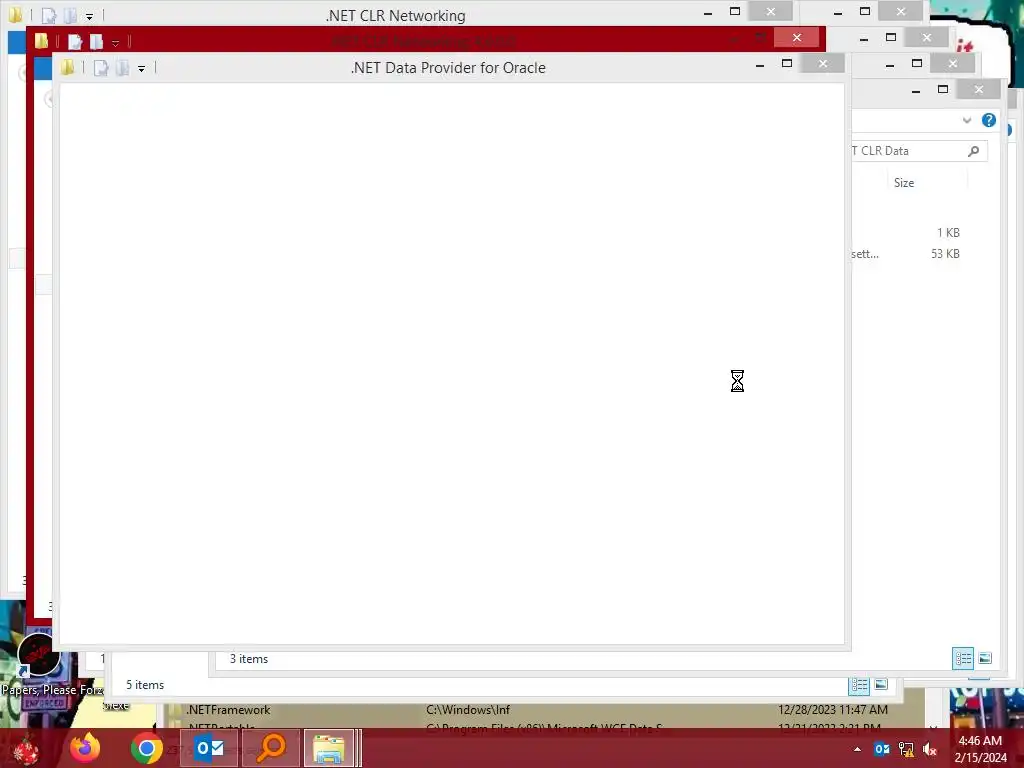
Task: Click the search magnifier in the CLR Data search box
Action: pos(973,151)
